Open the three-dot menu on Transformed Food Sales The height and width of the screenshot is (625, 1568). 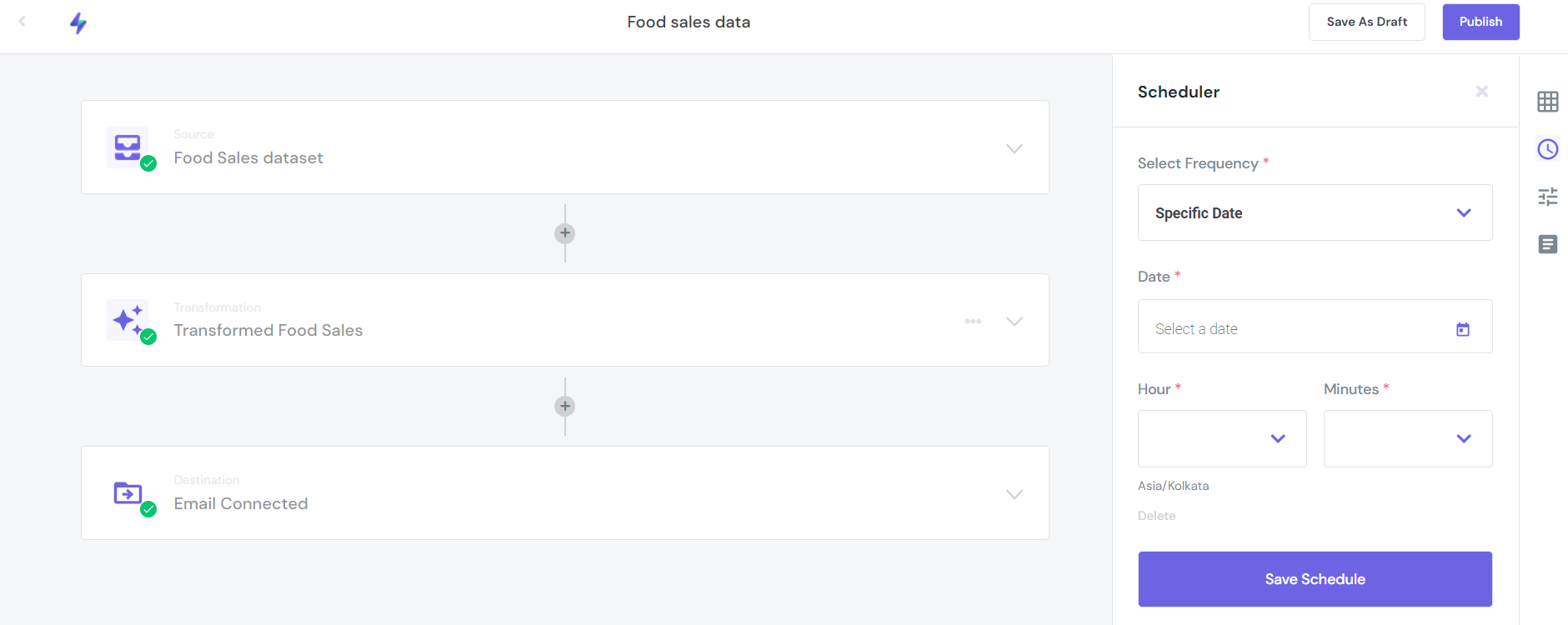pyautogui.click(x=972, y=321)
